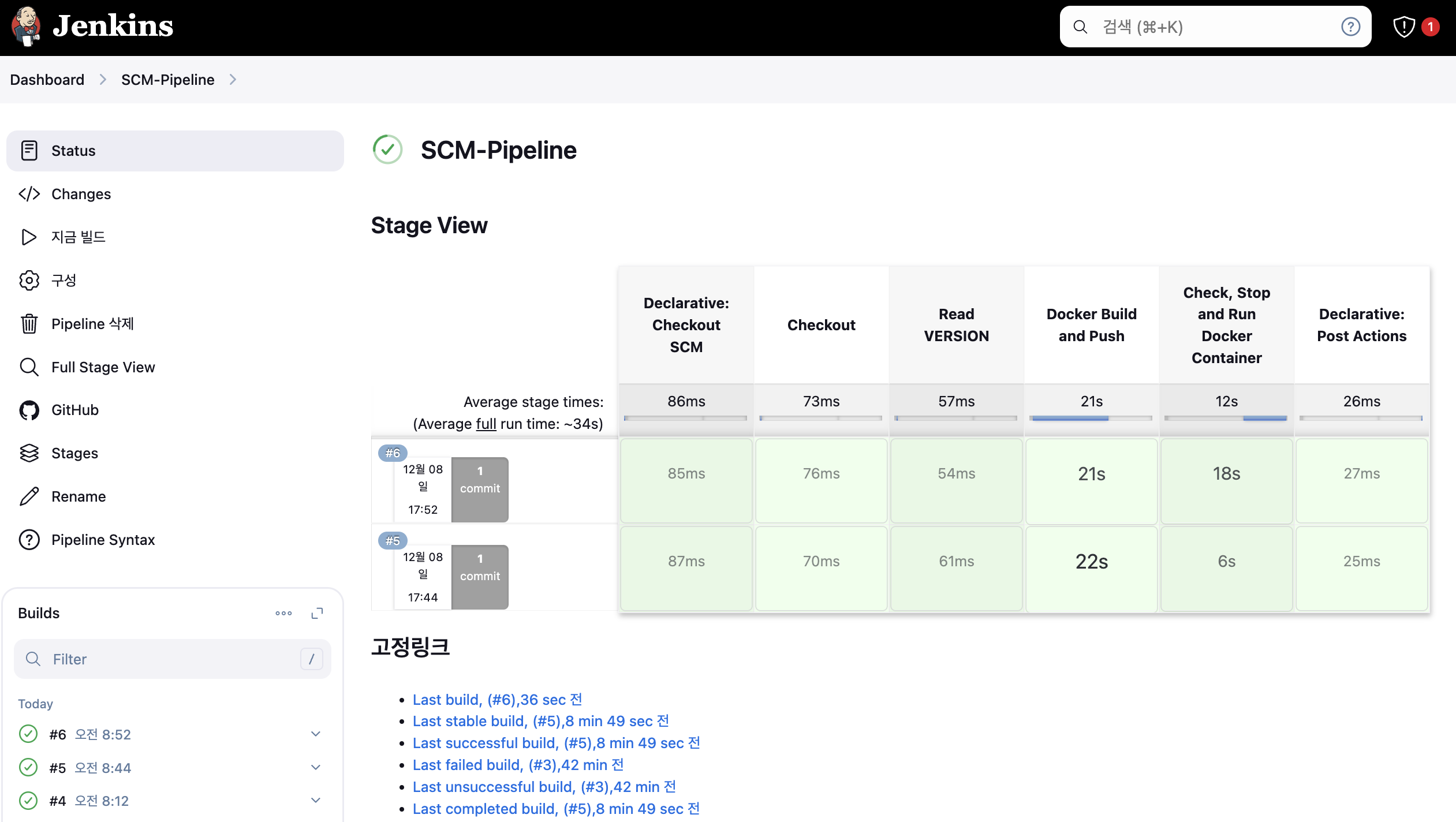Viewport: 1456px width, 822px height.
Task: Click the Docker Build average time progress bar
Action: [x=1091, y=418]
